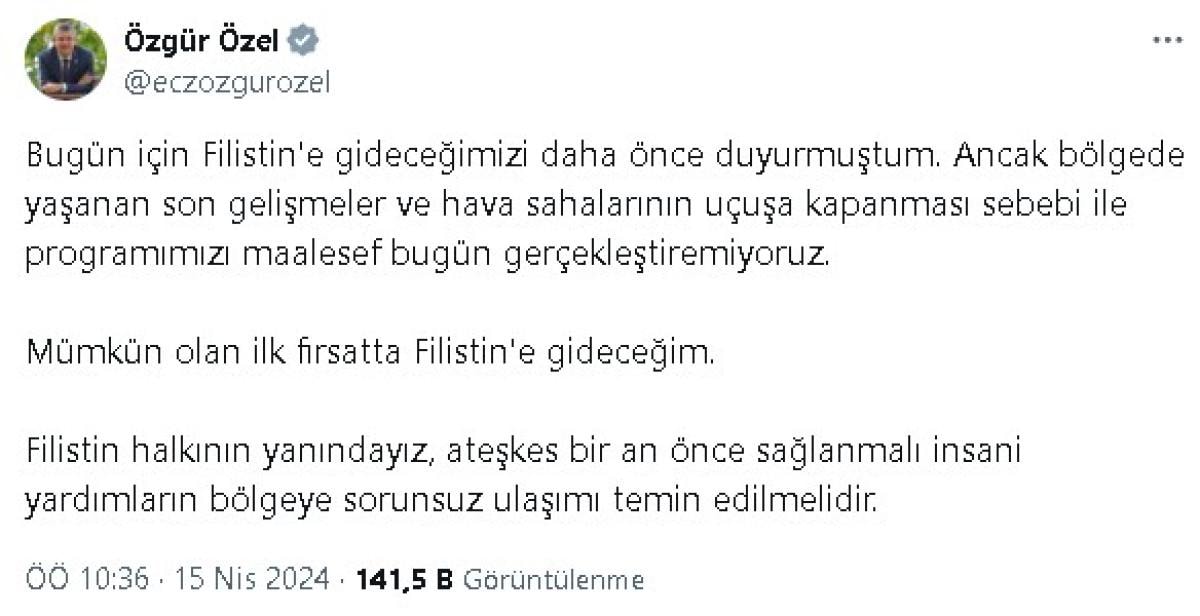Open Özgür Özel's profile picture
Image resolution: width=1200 pixels, height=616 pixels.
(66, 59)
